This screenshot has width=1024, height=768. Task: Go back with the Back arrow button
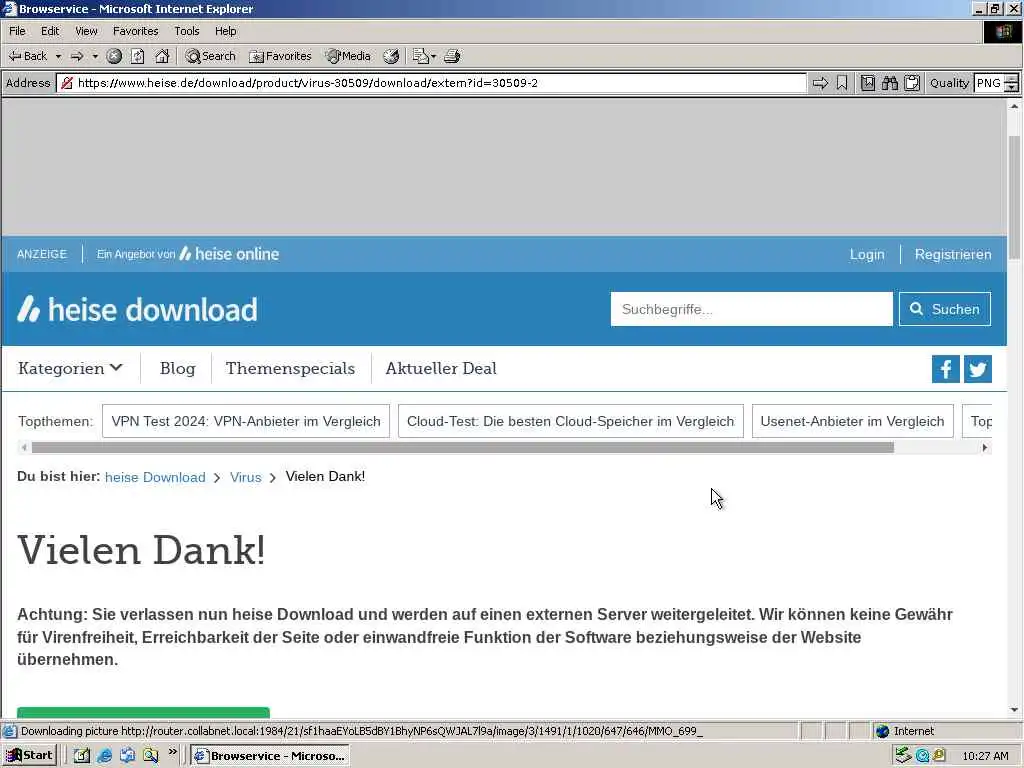point(27,56)
